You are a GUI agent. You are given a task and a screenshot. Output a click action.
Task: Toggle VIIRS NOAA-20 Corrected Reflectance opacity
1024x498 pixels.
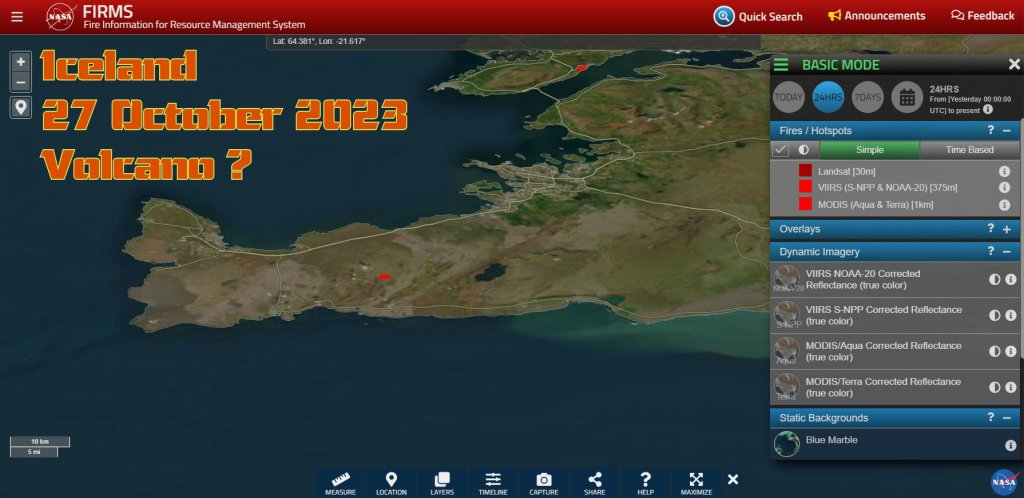[994, 279]
